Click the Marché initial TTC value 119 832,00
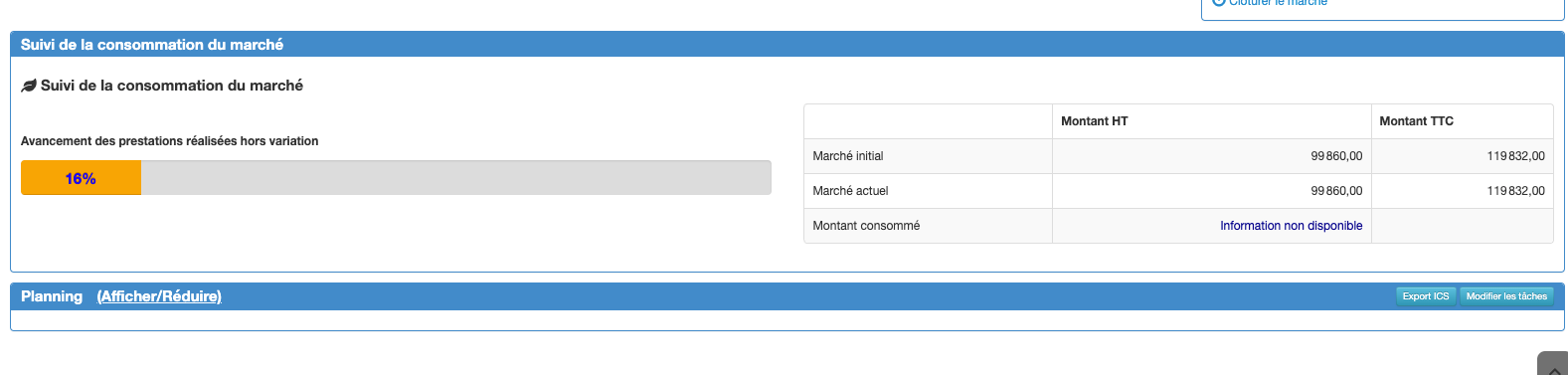The width and height of the screenshot is (1568, 375). tap(1515, 156)
